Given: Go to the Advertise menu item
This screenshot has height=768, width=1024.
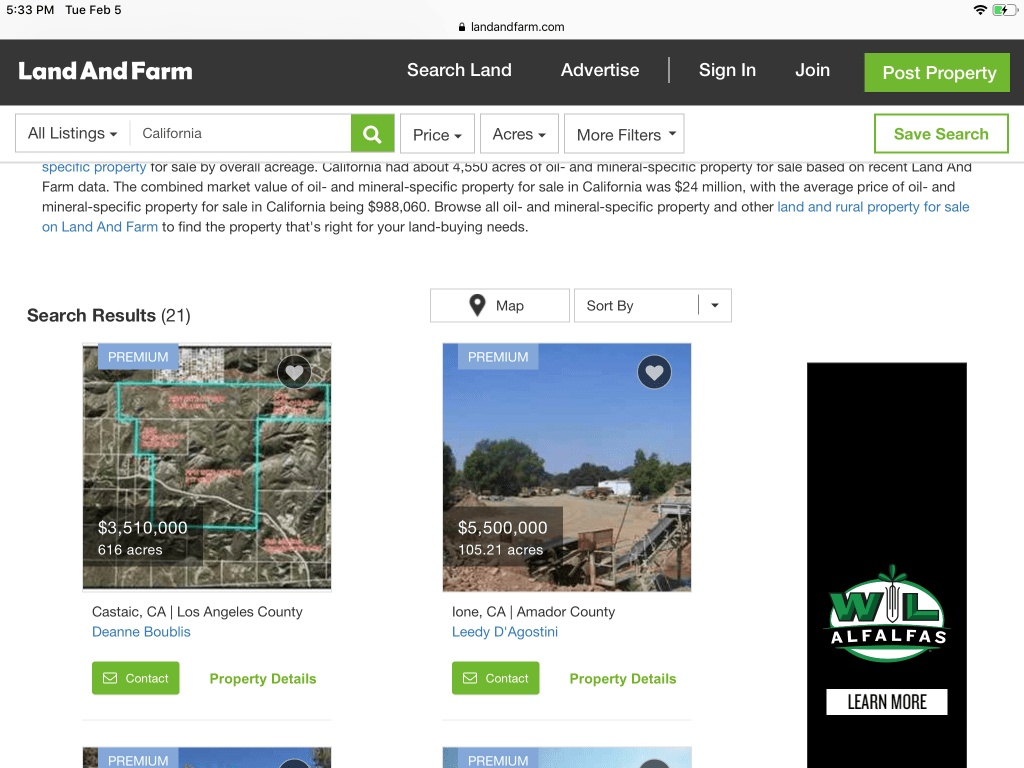Looking at the screenshot, I should tap(600, 70).
